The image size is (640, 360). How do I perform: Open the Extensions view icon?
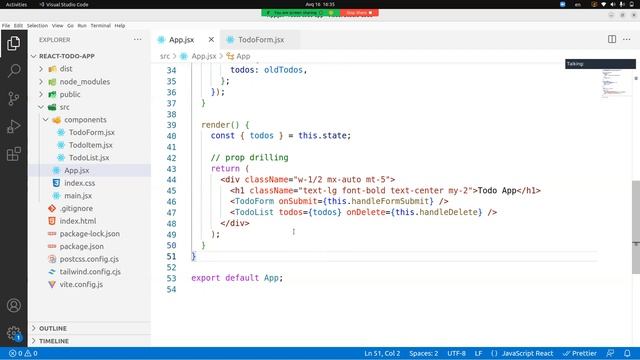13,154
